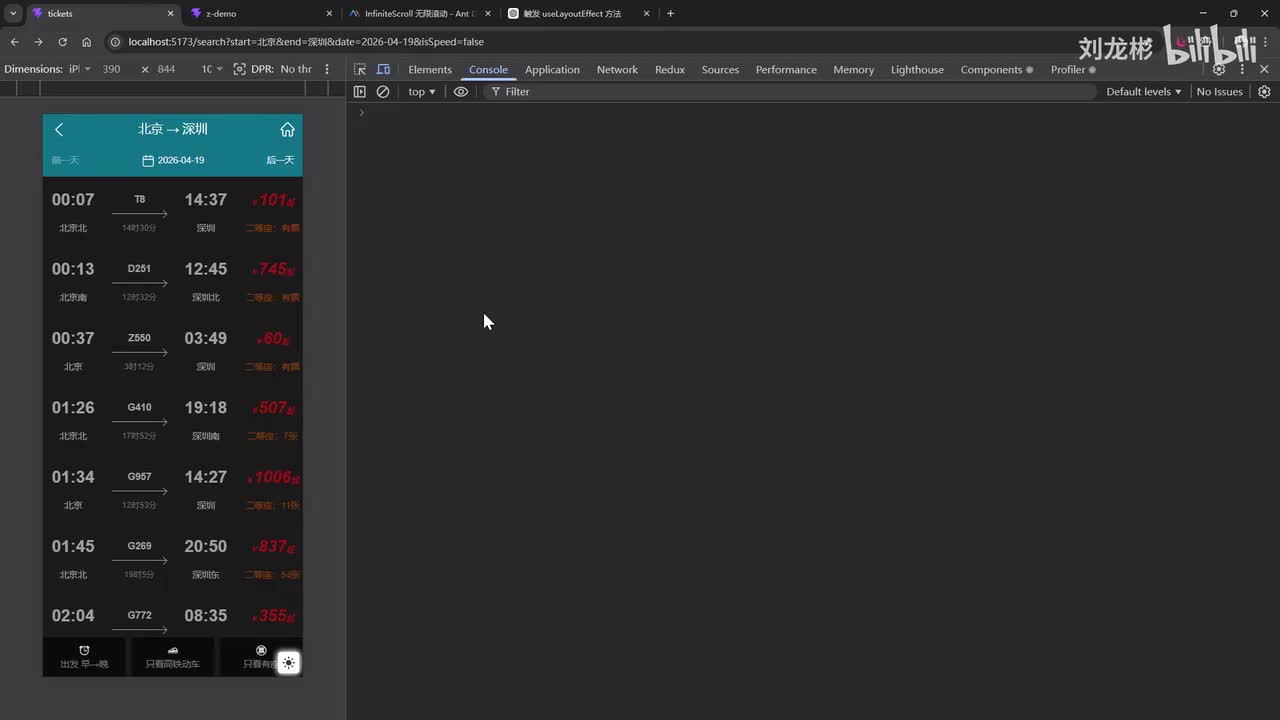
Task: Open the Performance tab
Action: coord(786,69)
